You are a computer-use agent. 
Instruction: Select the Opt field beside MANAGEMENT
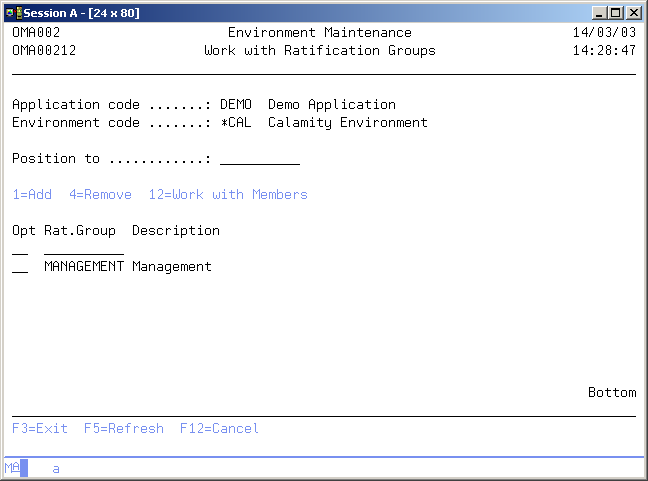[x=20, y=267]
